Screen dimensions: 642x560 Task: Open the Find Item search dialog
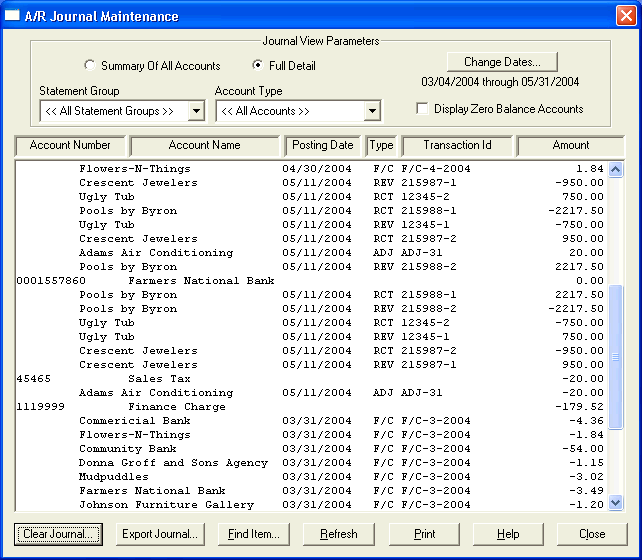point(254,534)
